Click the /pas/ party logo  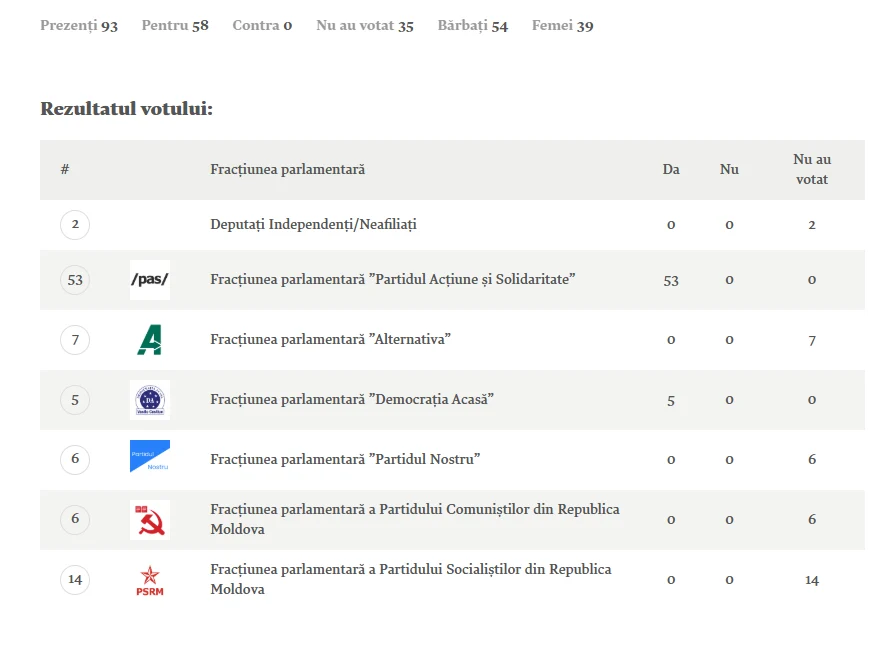point(150,280)
